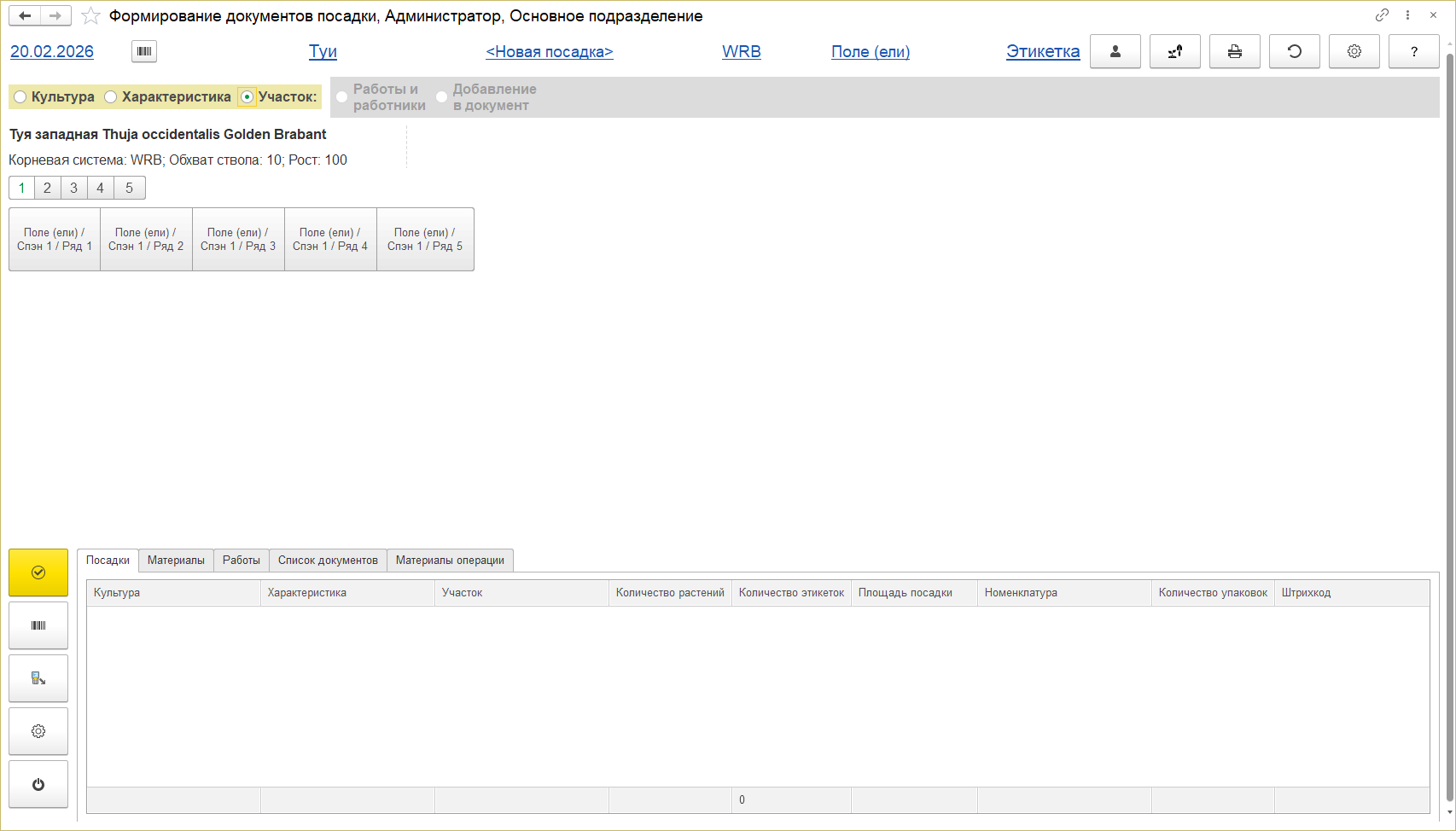Select page 1 in the page switcher
Screen dimensions: 1456x831
(x=22, y=188)
